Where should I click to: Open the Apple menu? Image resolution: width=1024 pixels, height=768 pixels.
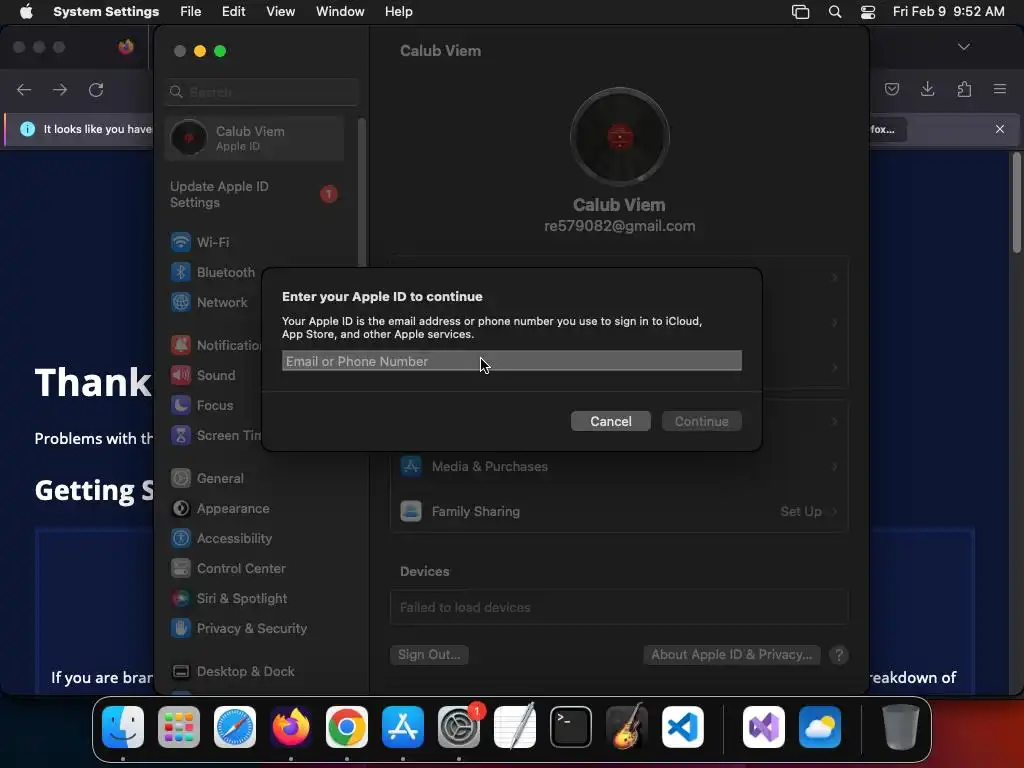26,11
